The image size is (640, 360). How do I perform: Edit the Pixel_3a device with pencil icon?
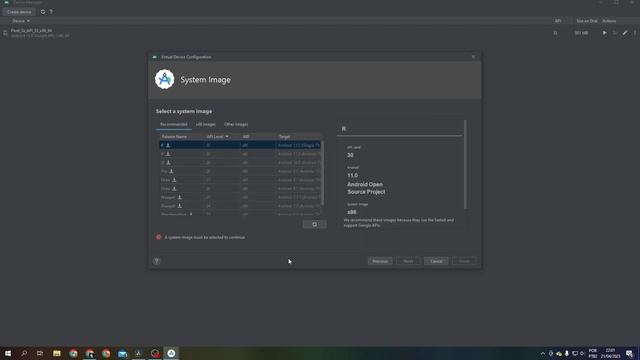pos(625,33)
